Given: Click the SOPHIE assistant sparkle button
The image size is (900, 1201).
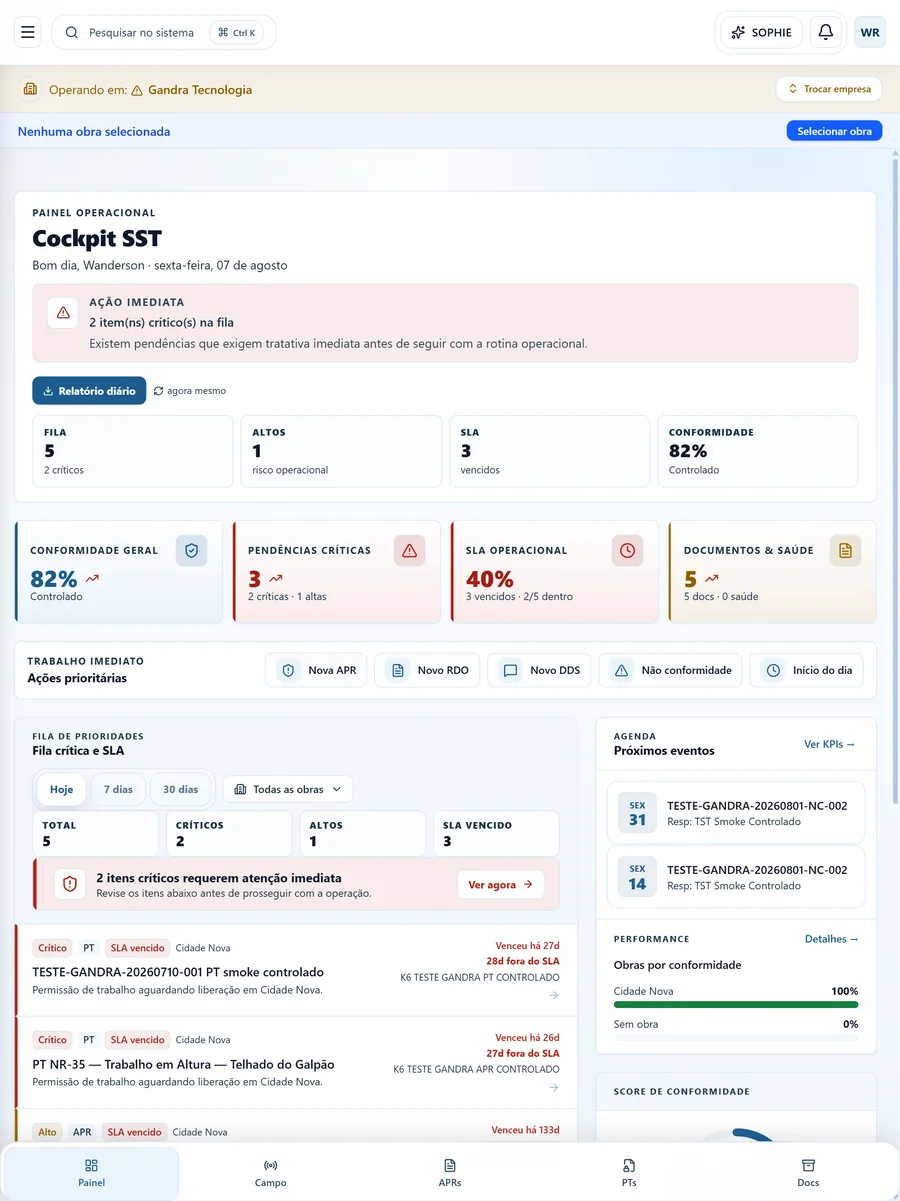Looking at the screenshot, I should tap(762, 32).
